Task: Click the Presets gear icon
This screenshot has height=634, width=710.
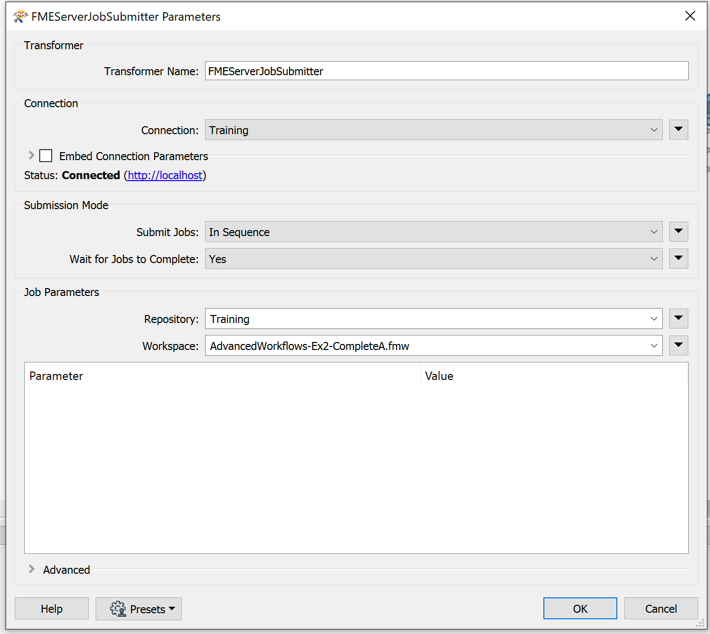Action: (118, 609)
